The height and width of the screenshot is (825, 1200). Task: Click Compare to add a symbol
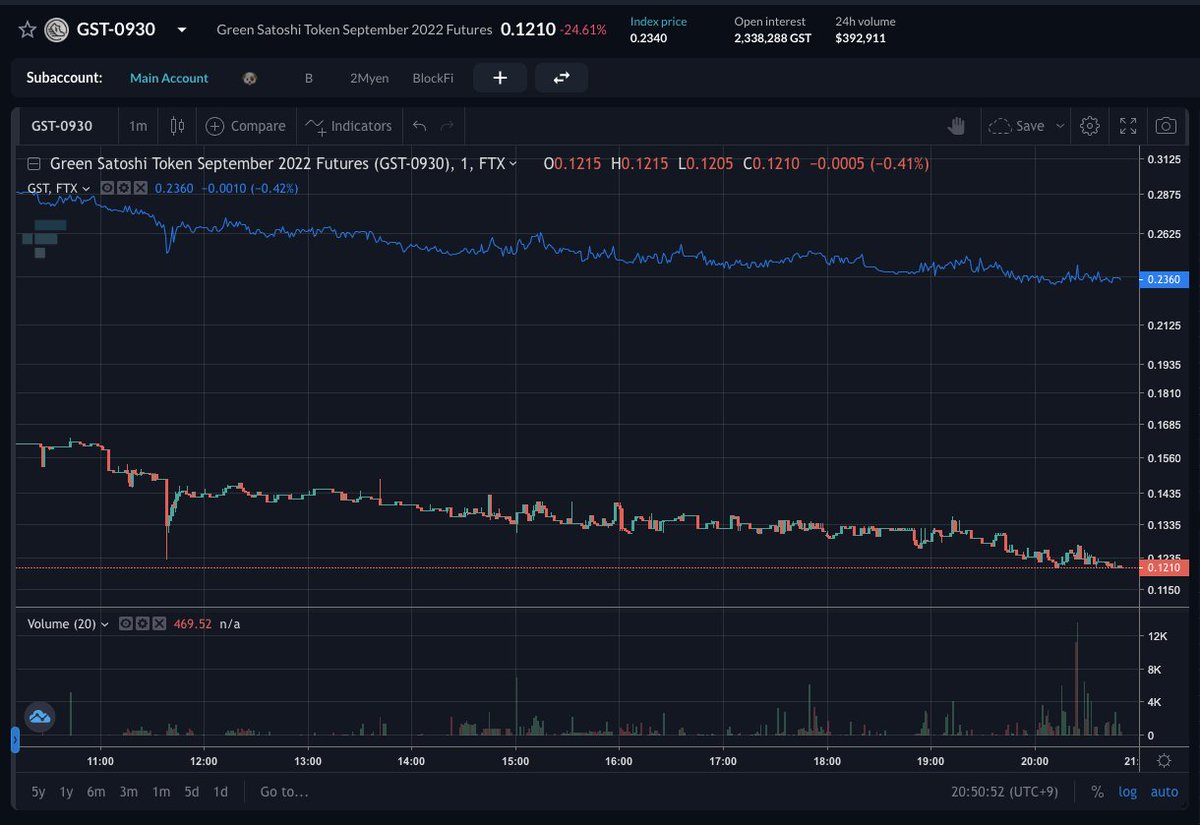pyautogui.click(x=246, y=126)
